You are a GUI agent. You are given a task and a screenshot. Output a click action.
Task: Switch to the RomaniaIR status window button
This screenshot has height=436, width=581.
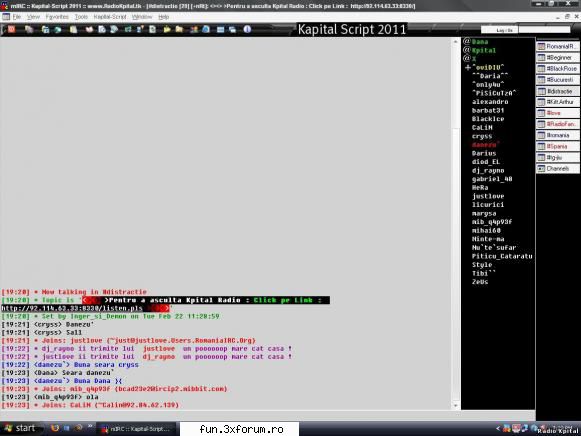(558, 46)
